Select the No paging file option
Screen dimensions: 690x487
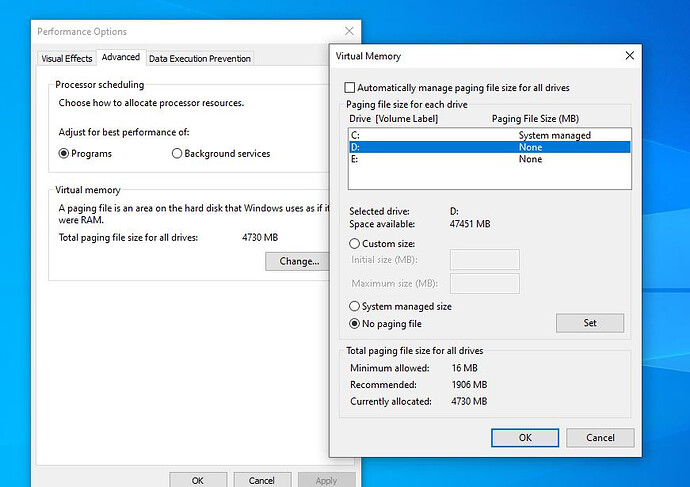pos(355,324)
